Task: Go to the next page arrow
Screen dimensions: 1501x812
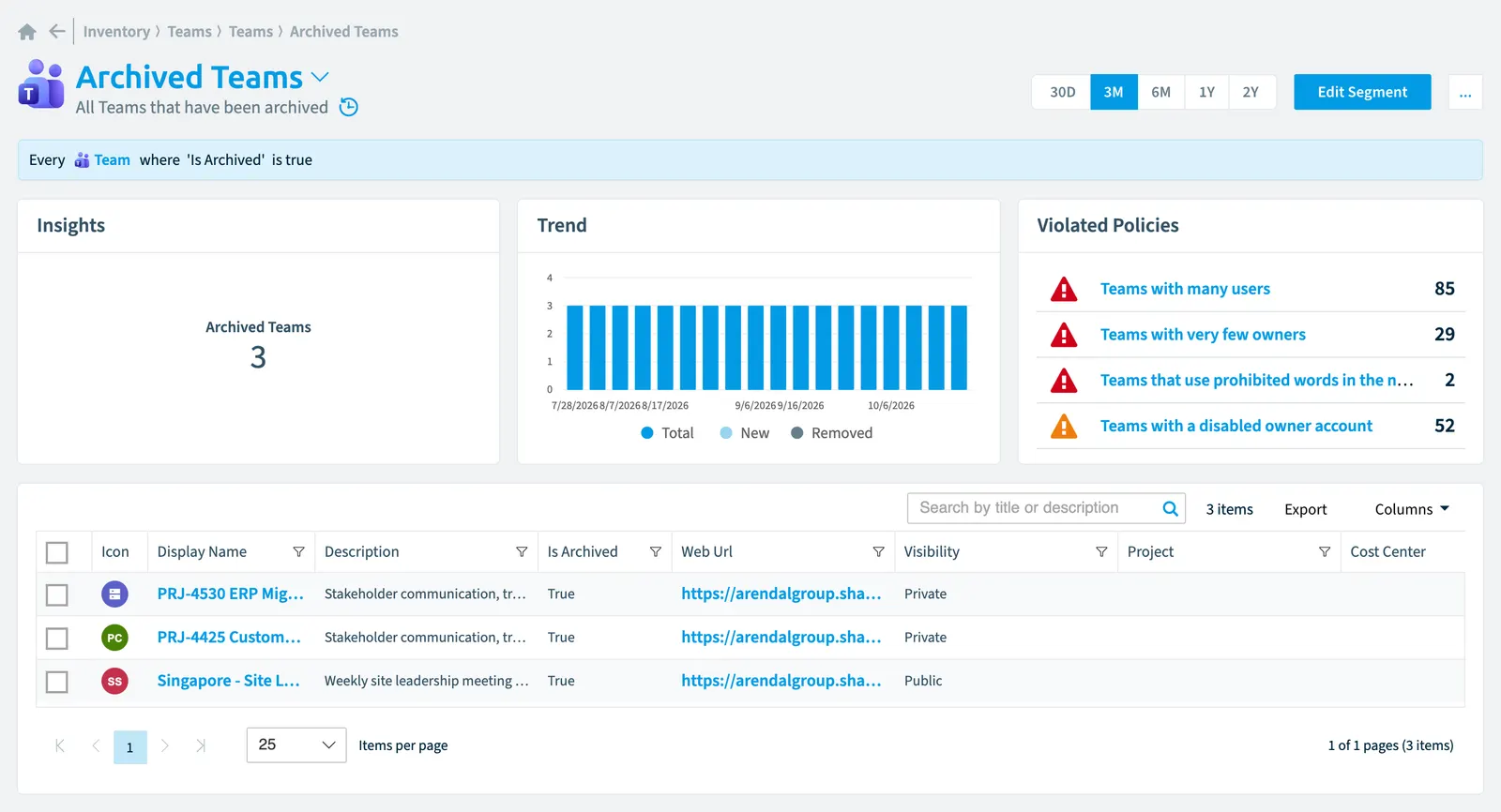Action: (165, 746)
